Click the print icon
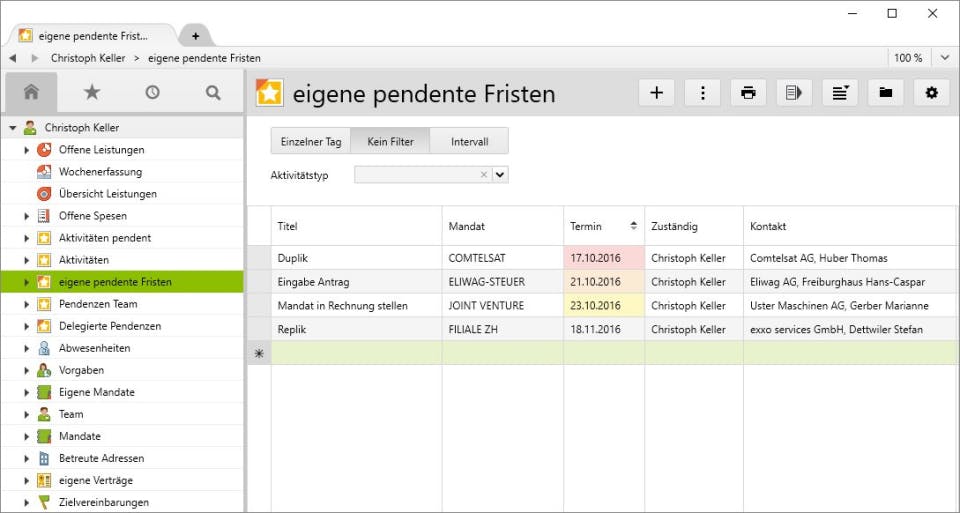 748,93
